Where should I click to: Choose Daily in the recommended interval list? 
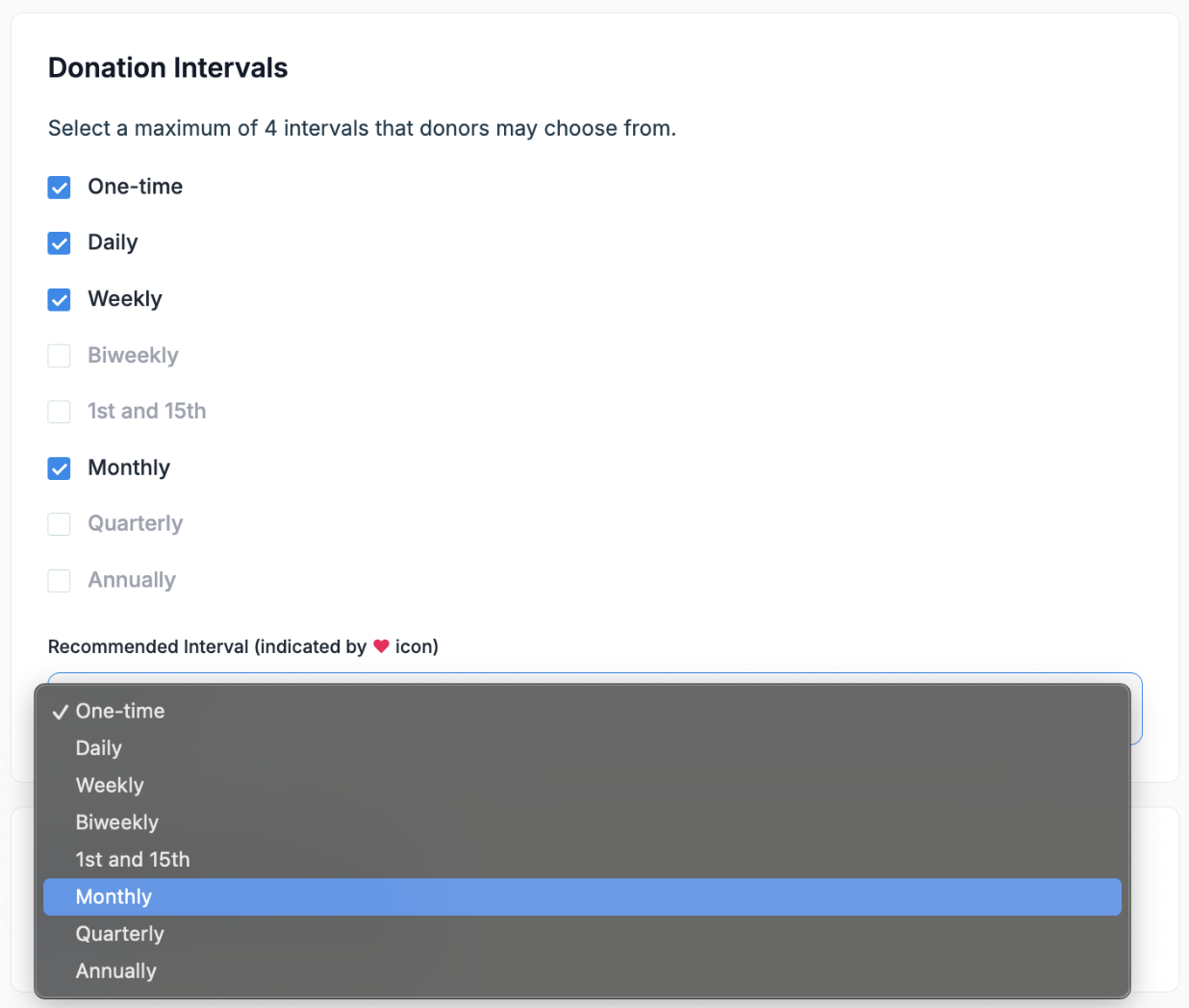(582, 748)
